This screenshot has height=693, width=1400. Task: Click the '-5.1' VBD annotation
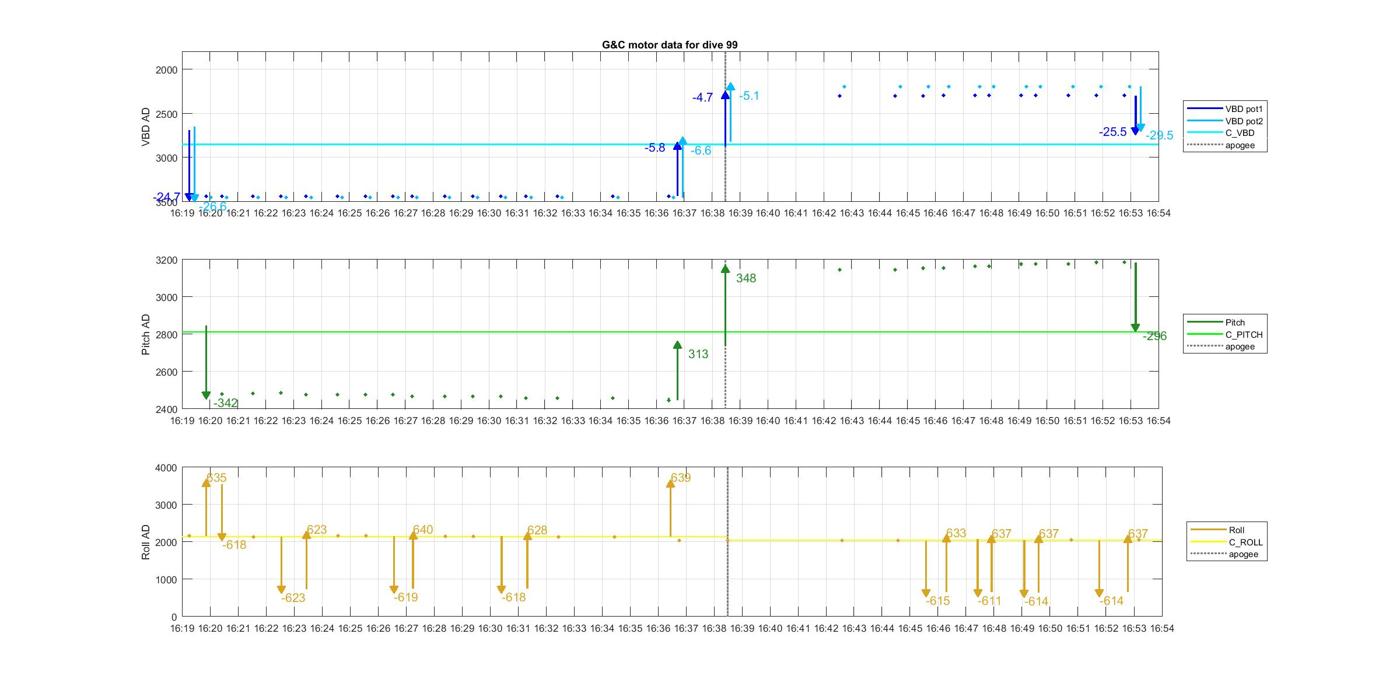pos(749,96)
